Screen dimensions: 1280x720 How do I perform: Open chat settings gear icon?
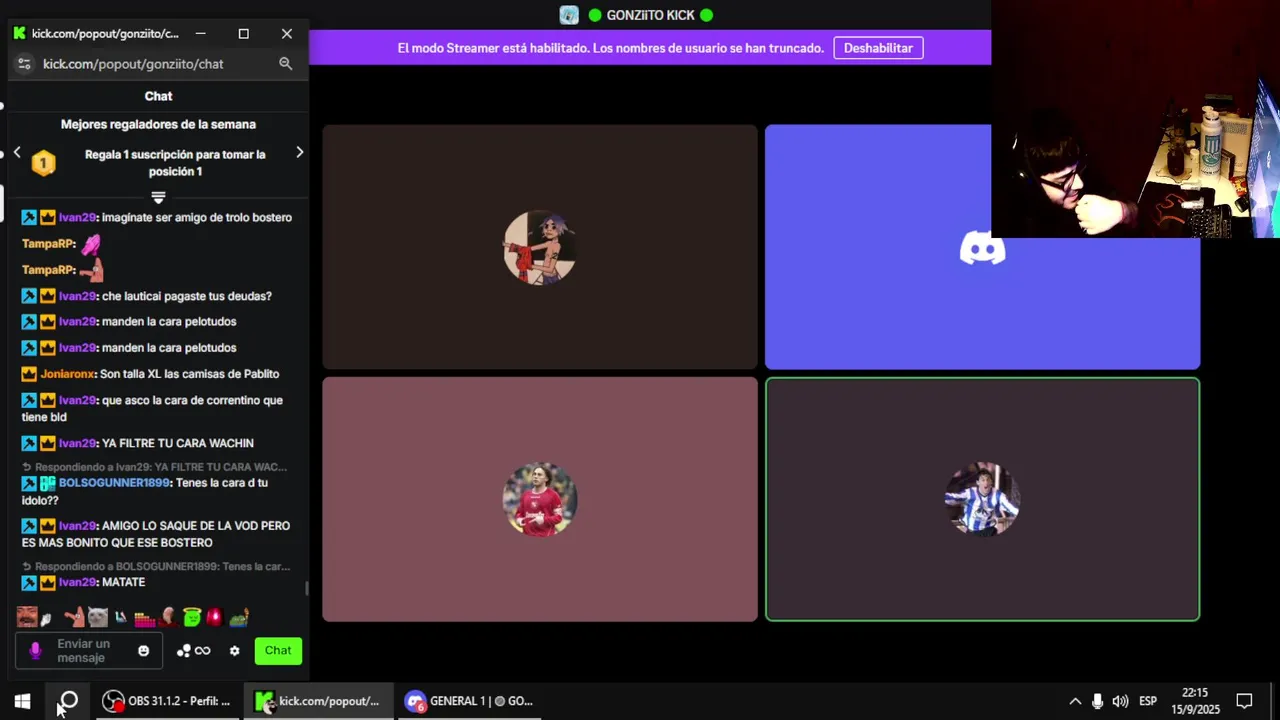click(x=234, y=651)
